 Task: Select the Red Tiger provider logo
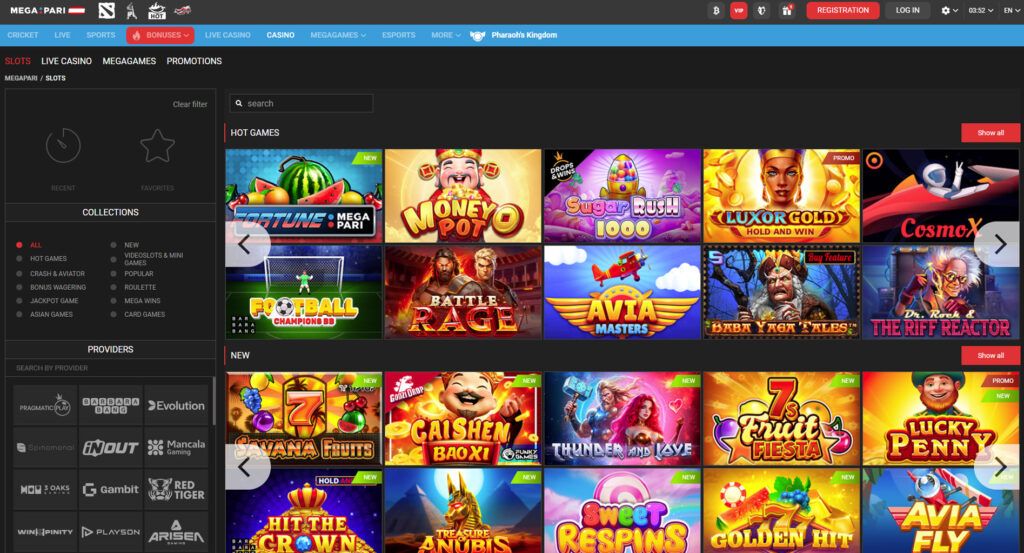(176, 489)
